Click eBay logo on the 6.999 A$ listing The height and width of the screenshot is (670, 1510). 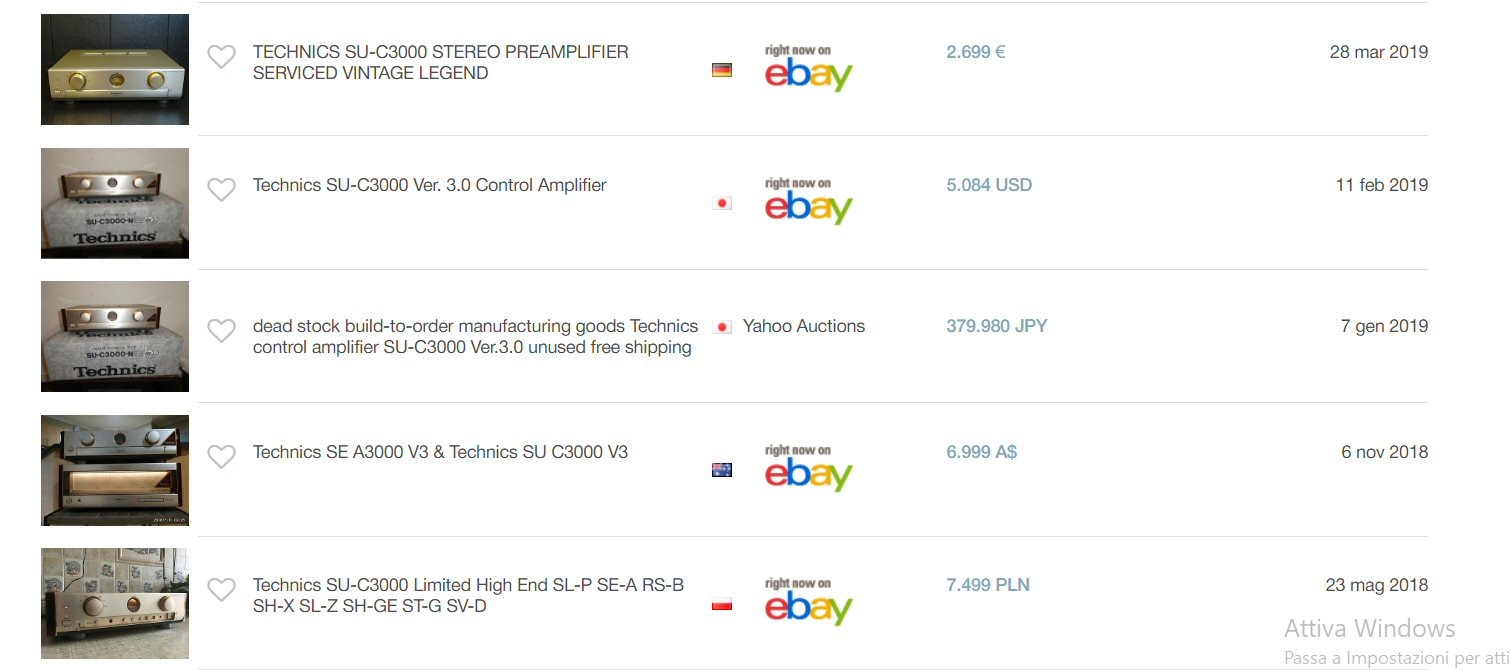point(808,469)
